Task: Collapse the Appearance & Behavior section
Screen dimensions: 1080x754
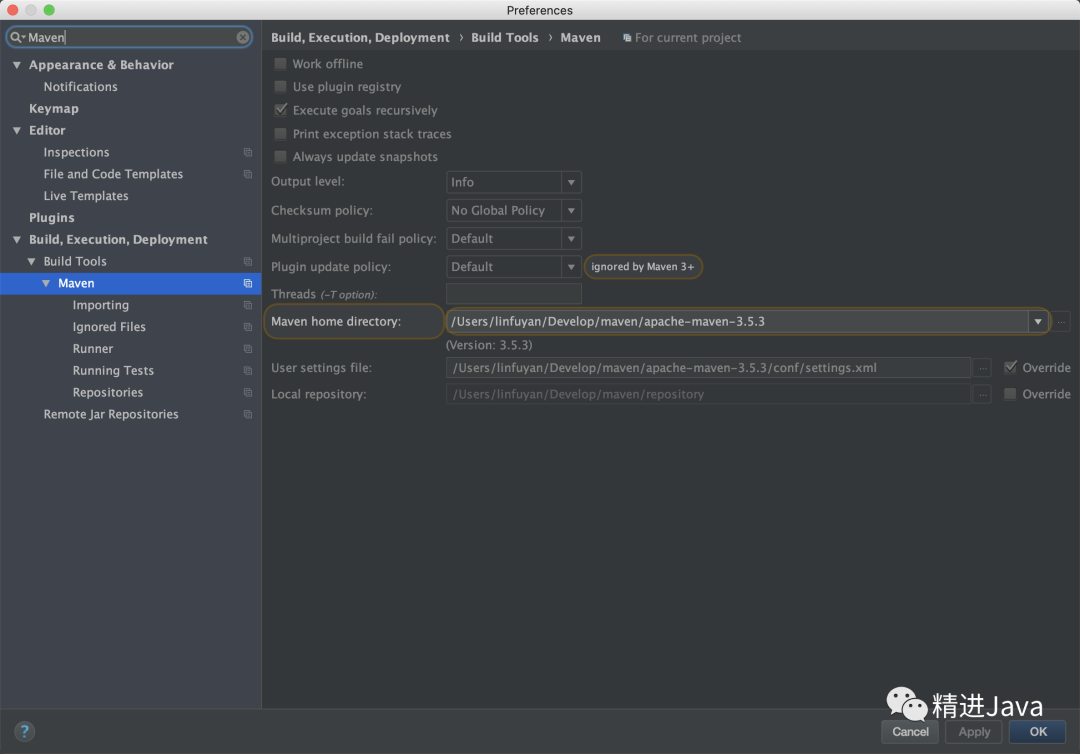Action: click(17, 65)
